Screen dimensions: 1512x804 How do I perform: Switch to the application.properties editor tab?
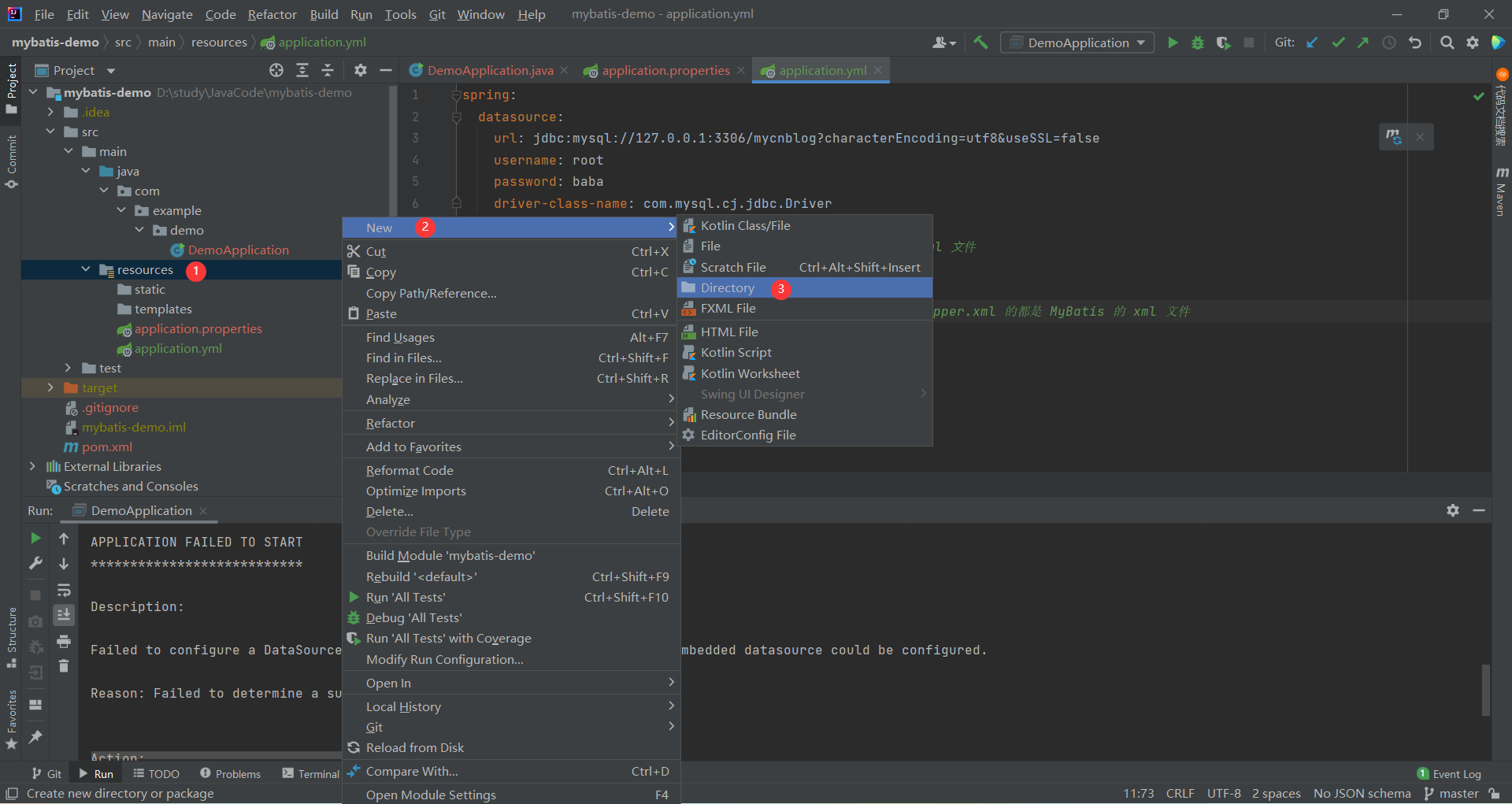pos(665,70)
